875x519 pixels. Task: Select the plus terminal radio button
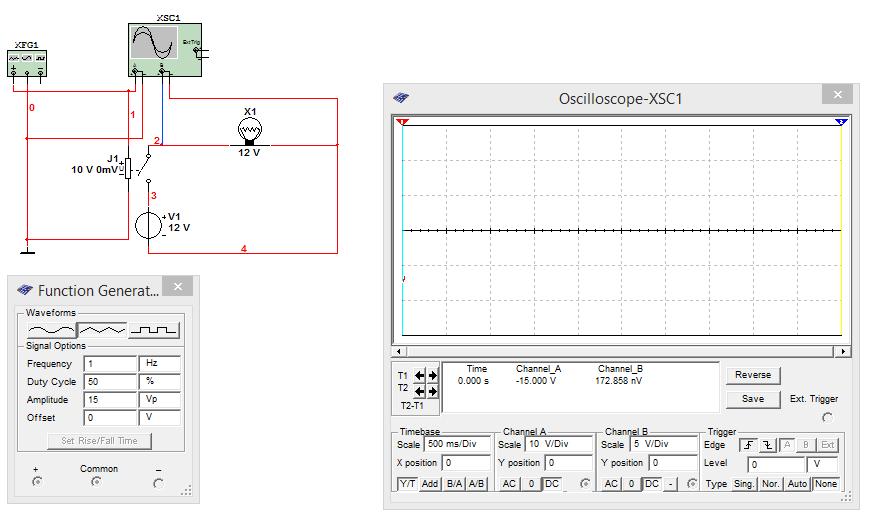pyautogui.click(x=37, y=481)
